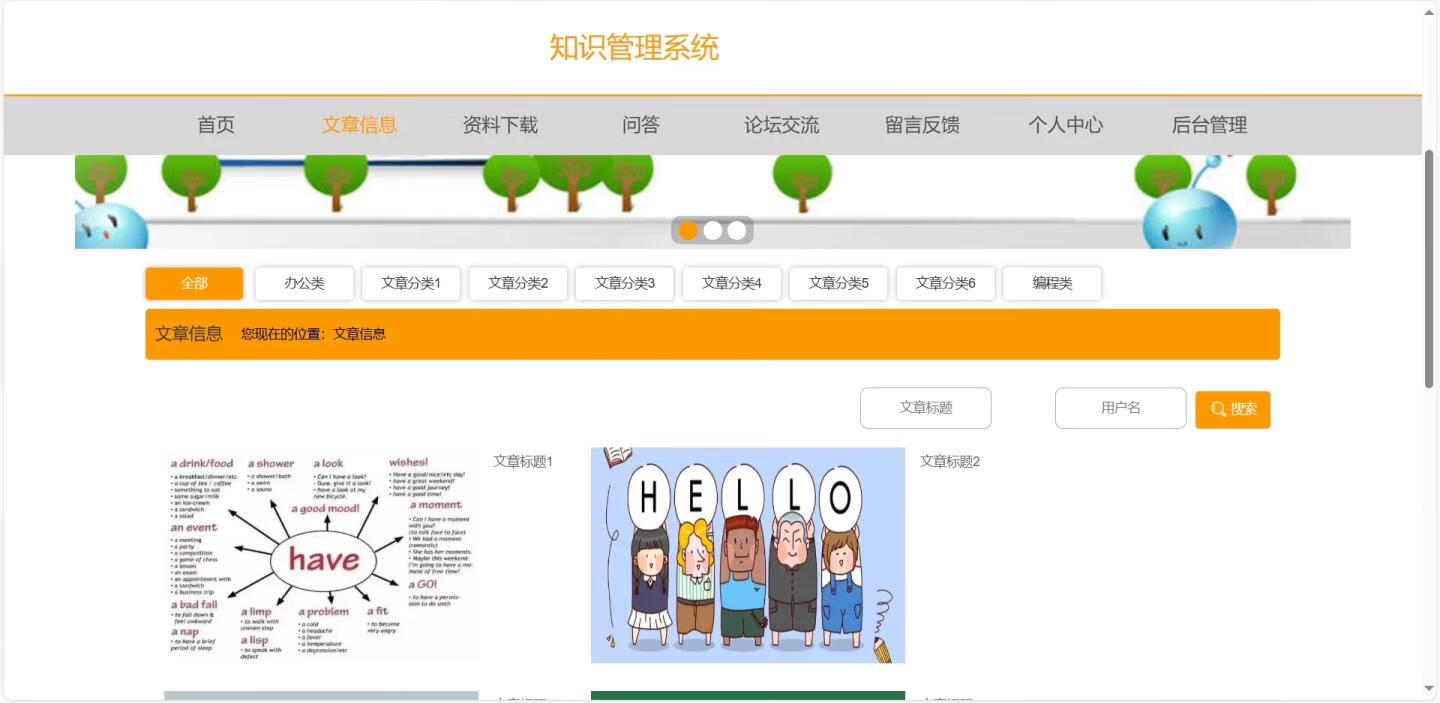Go to 资料下载 in the navigation bar
The width and height of the screenshot is (1440, 703).
(x=500, y=125)
